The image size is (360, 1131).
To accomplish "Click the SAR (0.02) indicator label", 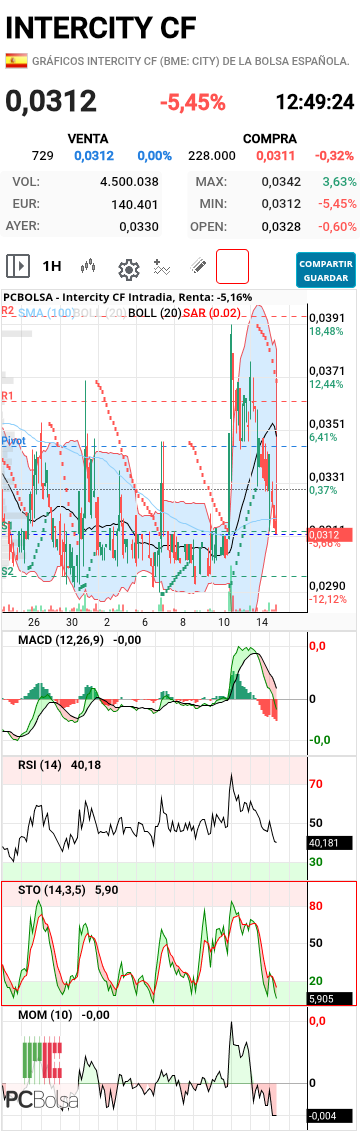I will 211,312.
